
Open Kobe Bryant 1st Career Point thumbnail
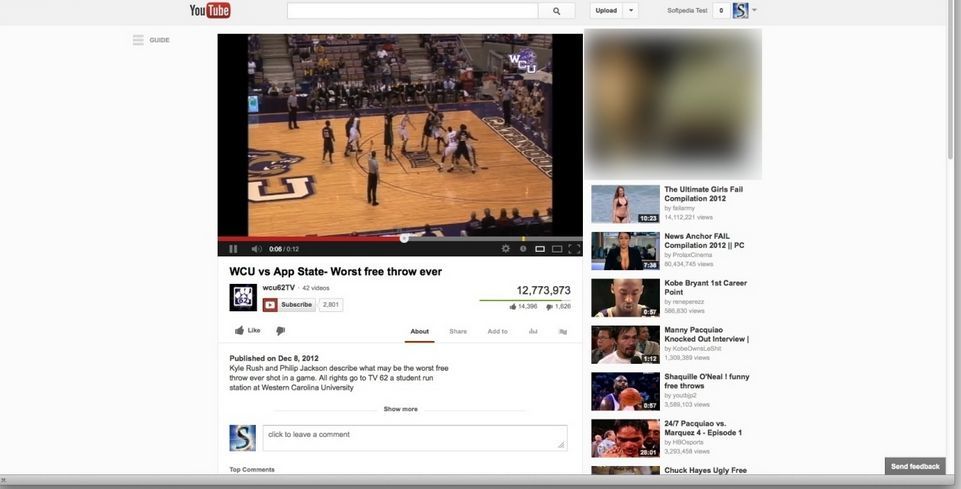[x=625, y=298]
